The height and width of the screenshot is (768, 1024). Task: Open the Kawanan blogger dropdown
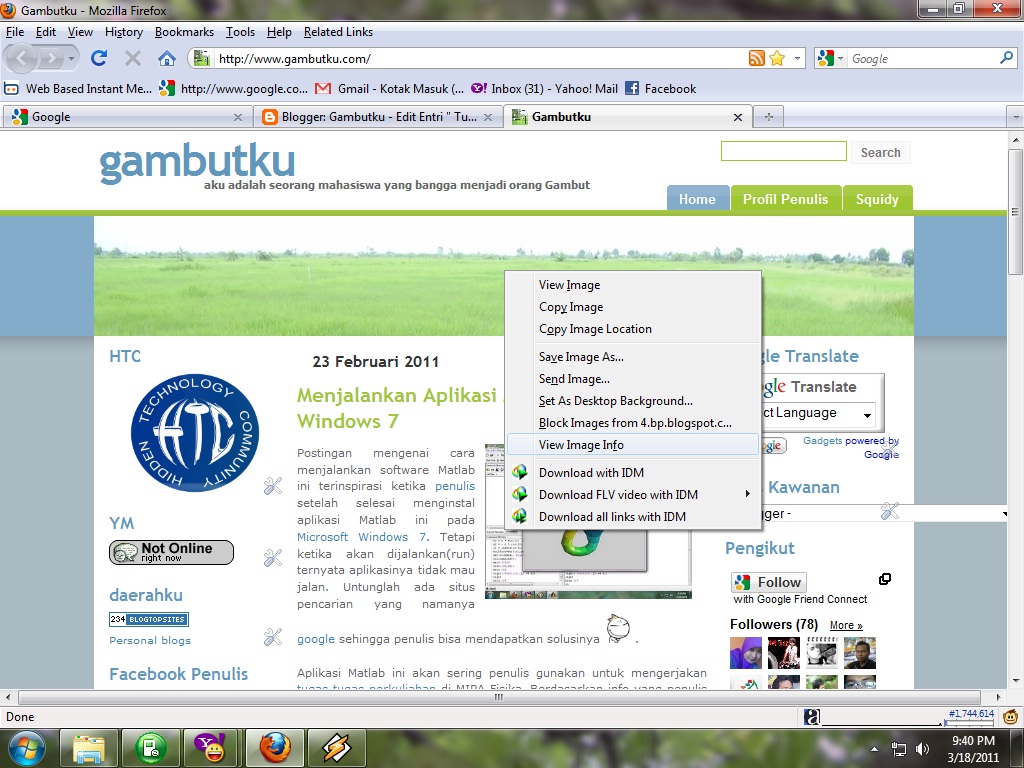882,513
